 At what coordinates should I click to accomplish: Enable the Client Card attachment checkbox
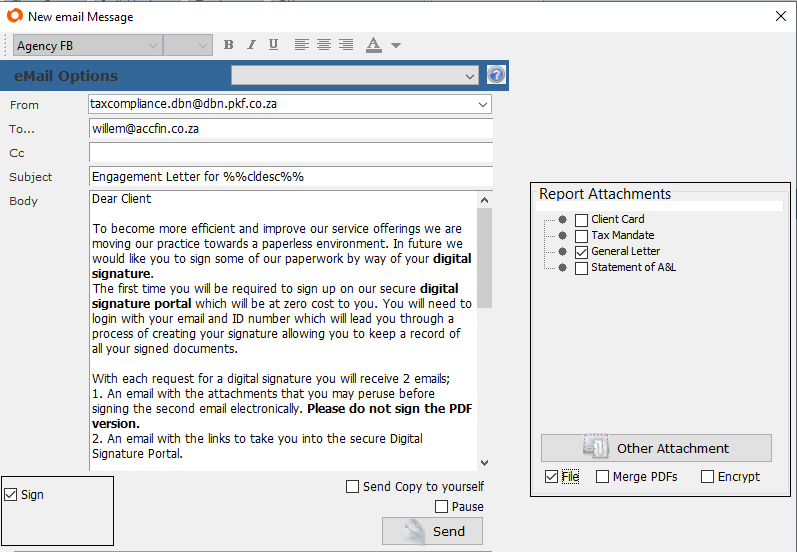pos(581,220)
